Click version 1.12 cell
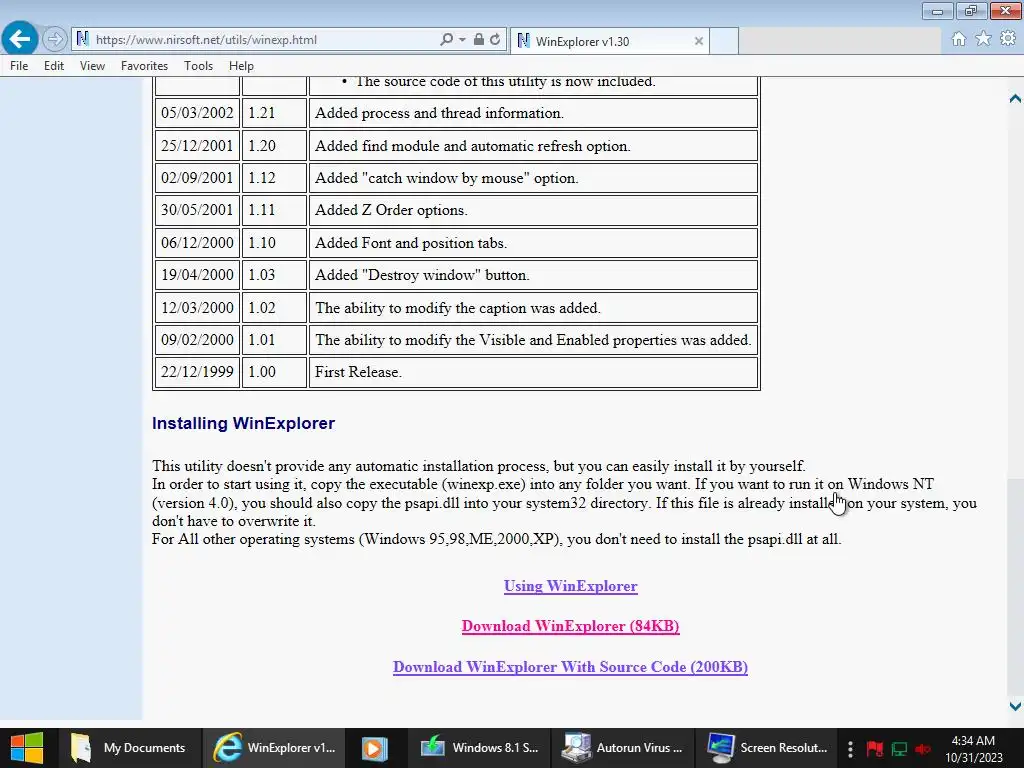The height and width of the screenshot is (768, 1024). point(274,178)
